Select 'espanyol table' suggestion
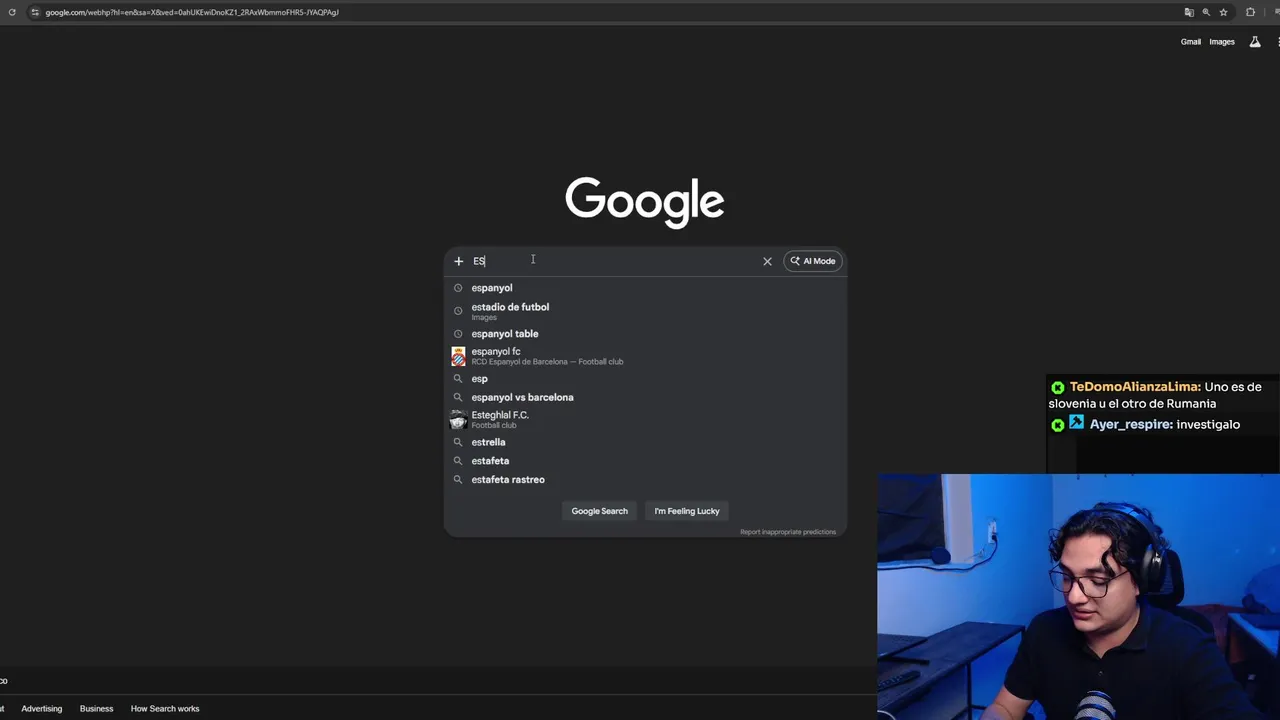 645,334
